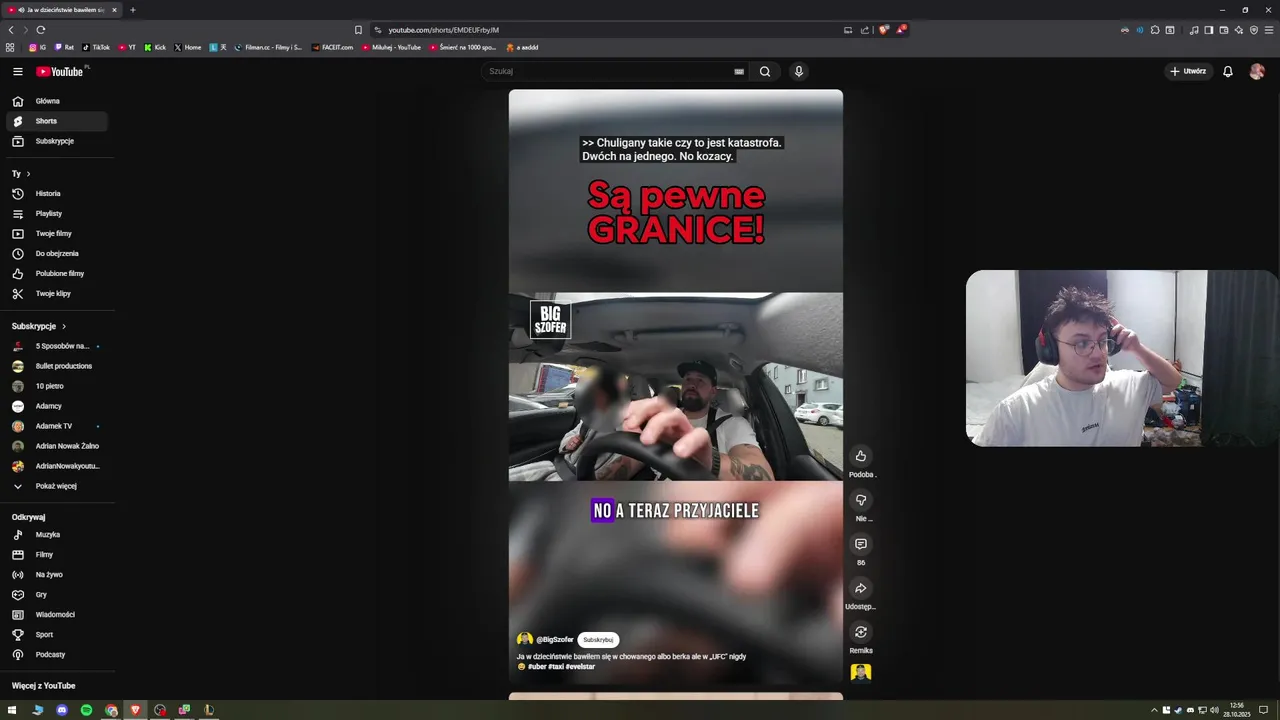Open the @BigSzofer channel link
Screen dimensions: 1280x720
pos(554,639)
